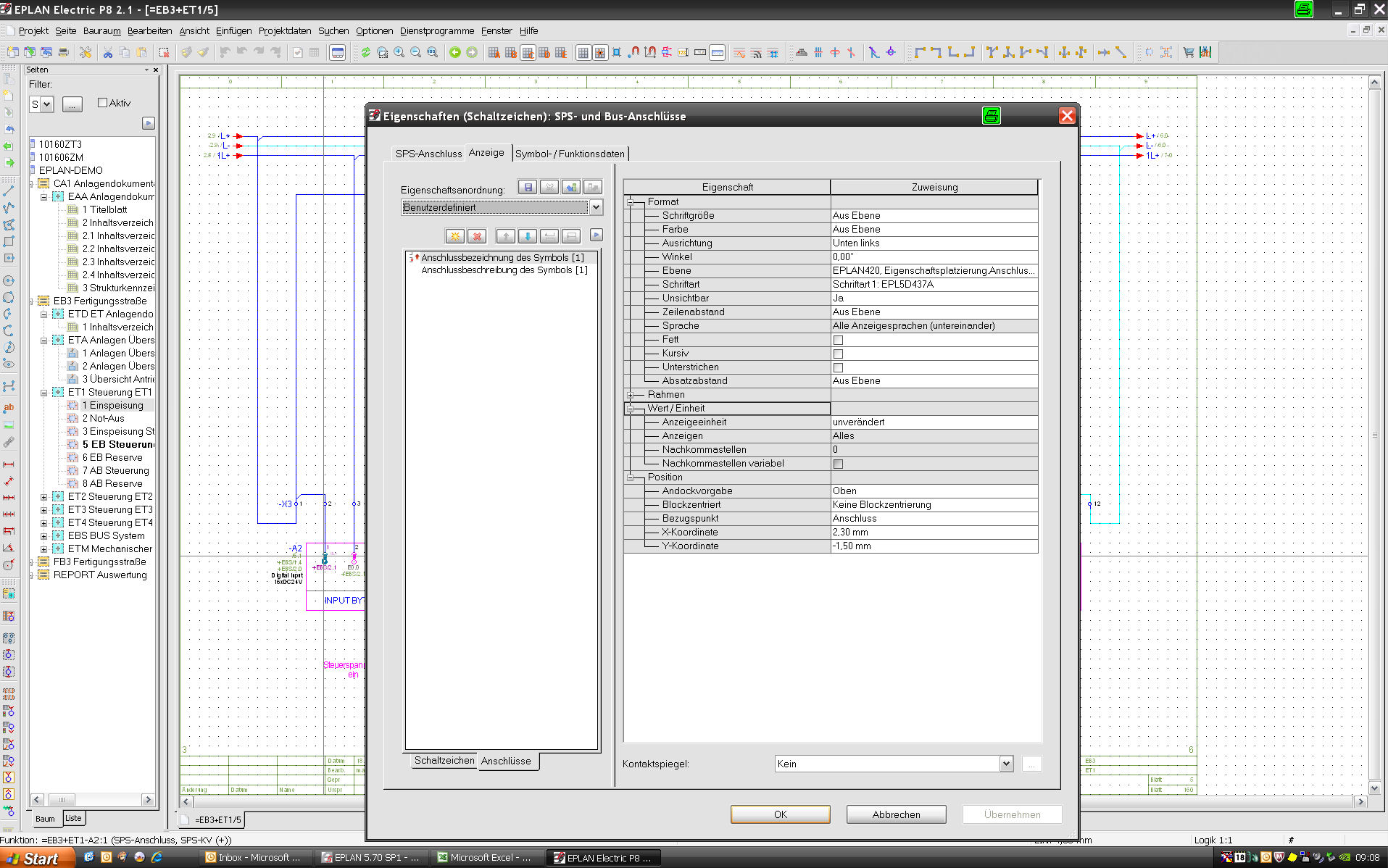Toggle the Unterstrichen checkbox

(838, 367)
